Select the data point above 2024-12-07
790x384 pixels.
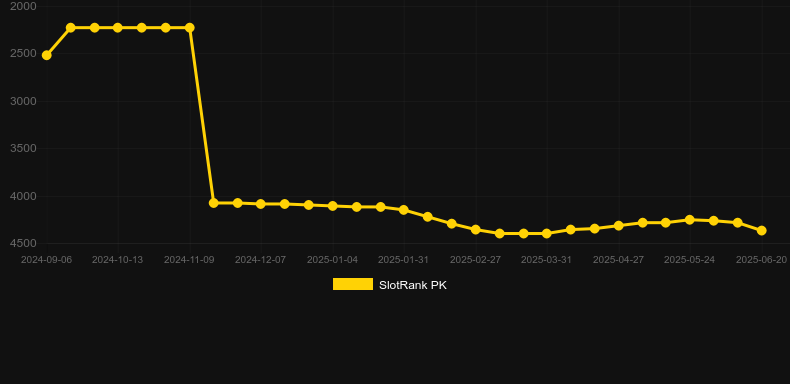tap(261, 204)
